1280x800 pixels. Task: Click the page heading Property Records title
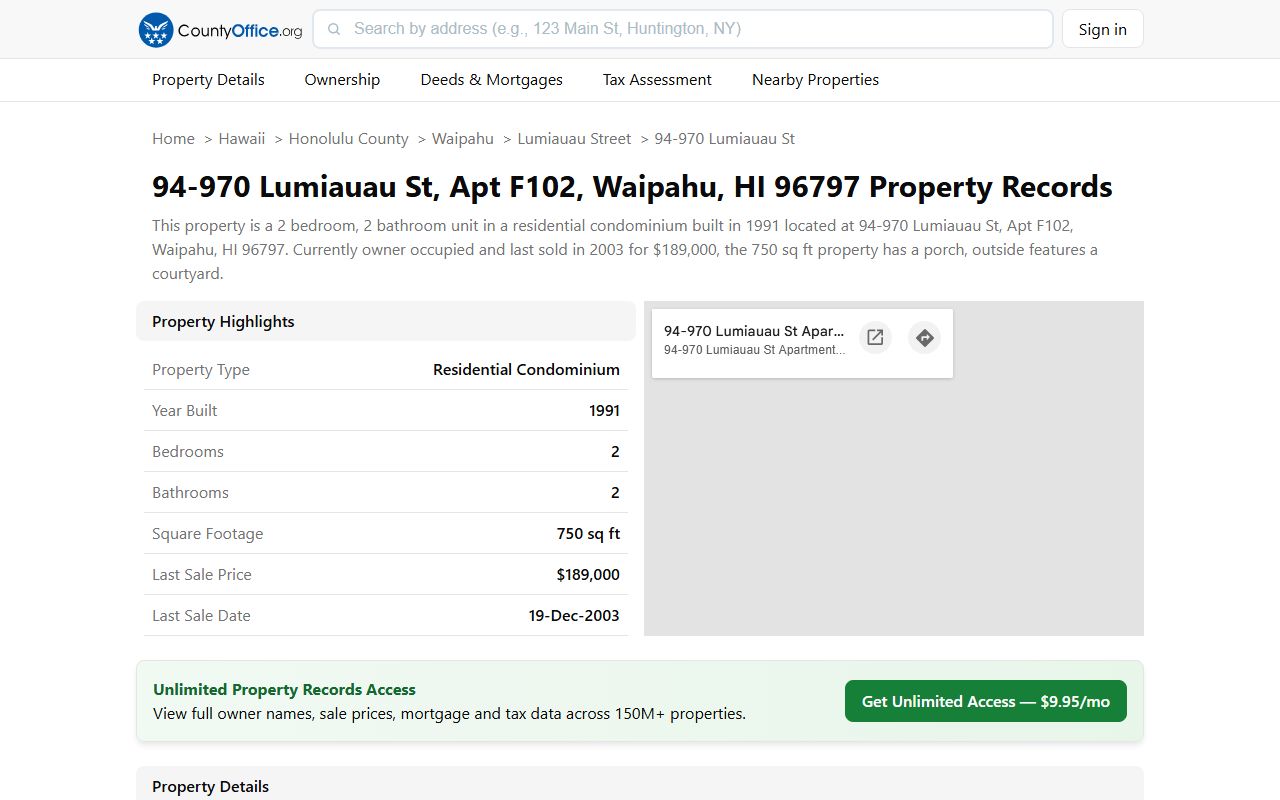click(632, 187)
